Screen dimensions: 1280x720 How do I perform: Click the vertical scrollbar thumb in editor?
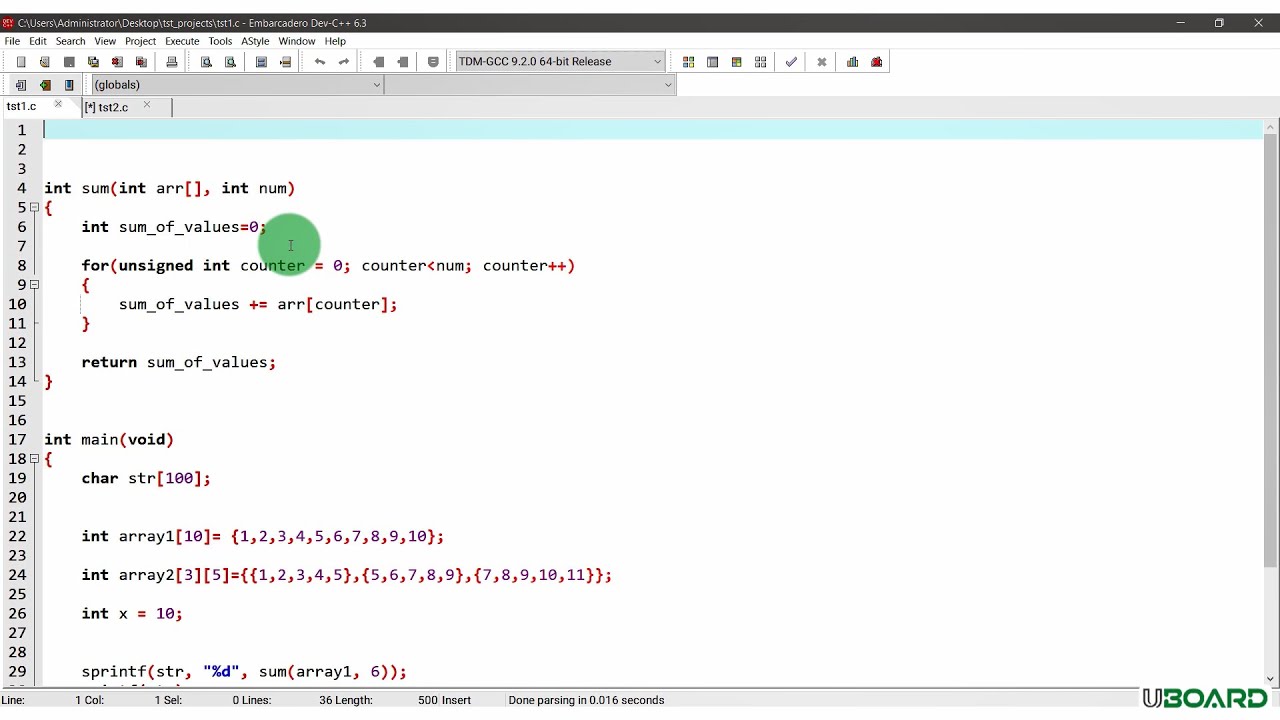click(x=1271, y=350)
